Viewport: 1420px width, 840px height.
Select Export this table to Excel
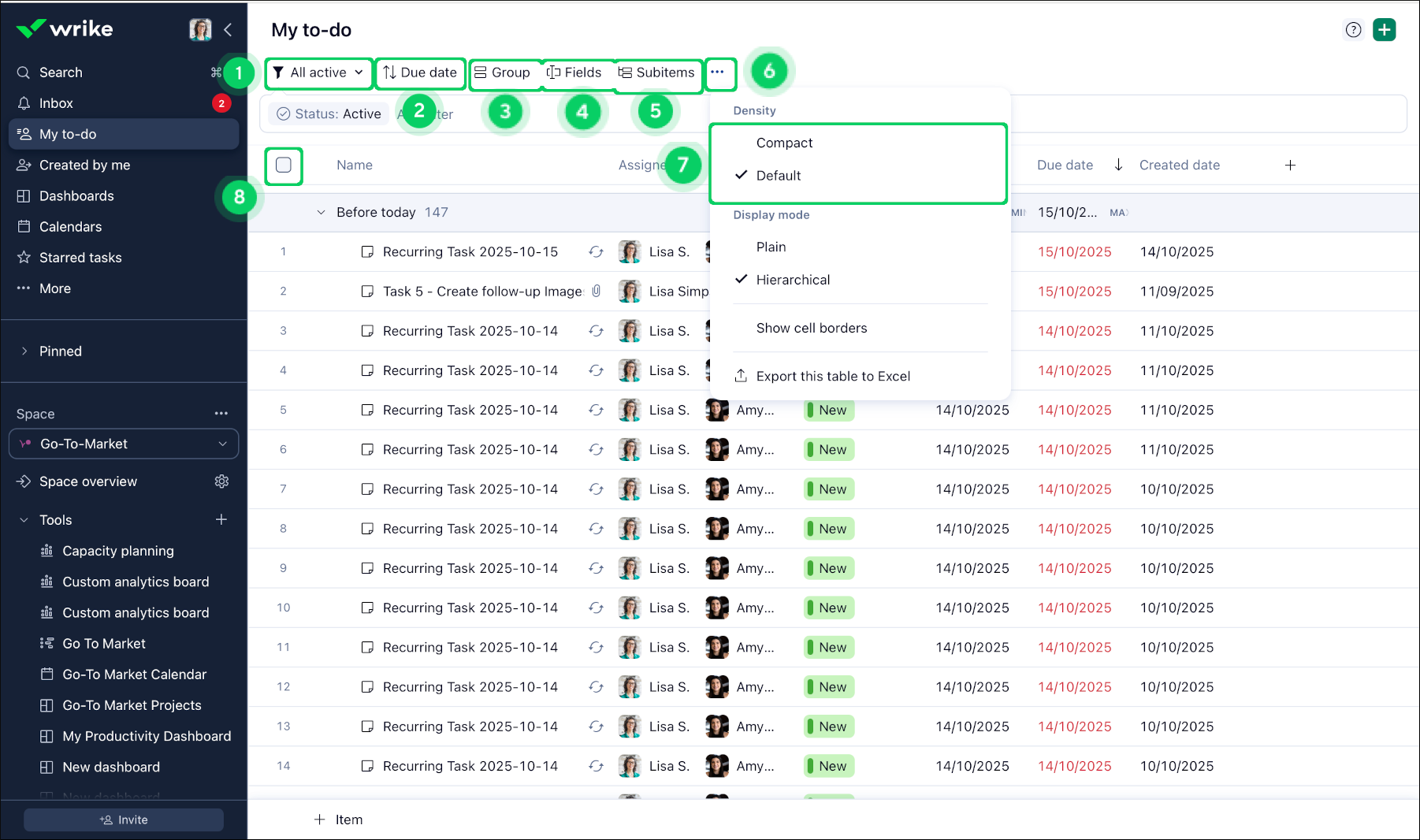[x=832, y=376]
